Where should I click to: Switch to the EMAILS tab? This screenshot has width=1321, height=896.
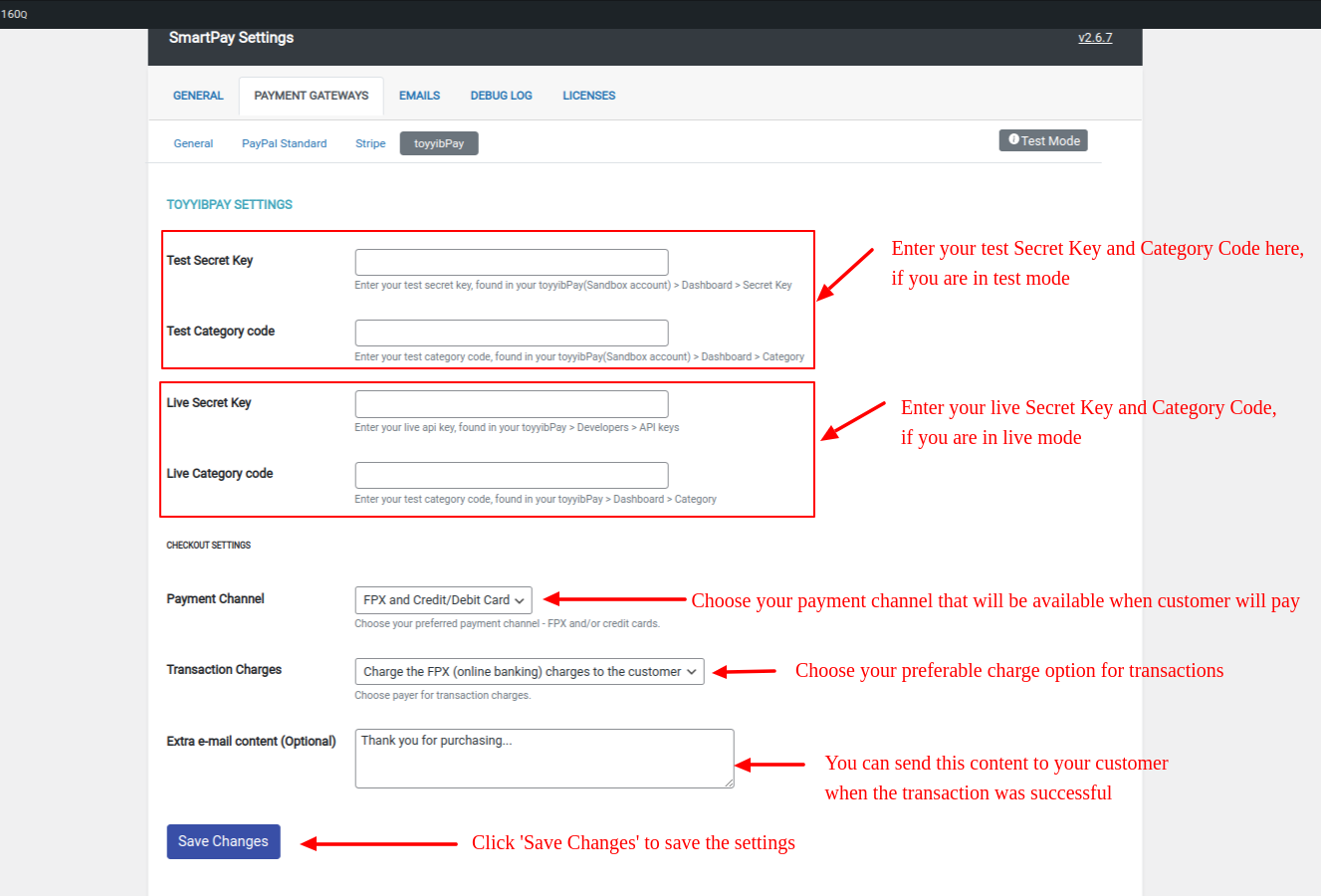(x=419, y=96)
